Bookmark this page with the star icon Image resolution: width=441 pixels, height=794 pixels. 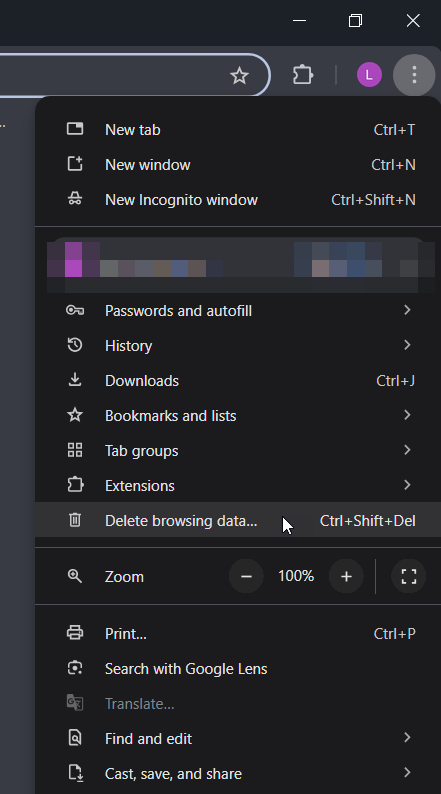tap(239, 75)
